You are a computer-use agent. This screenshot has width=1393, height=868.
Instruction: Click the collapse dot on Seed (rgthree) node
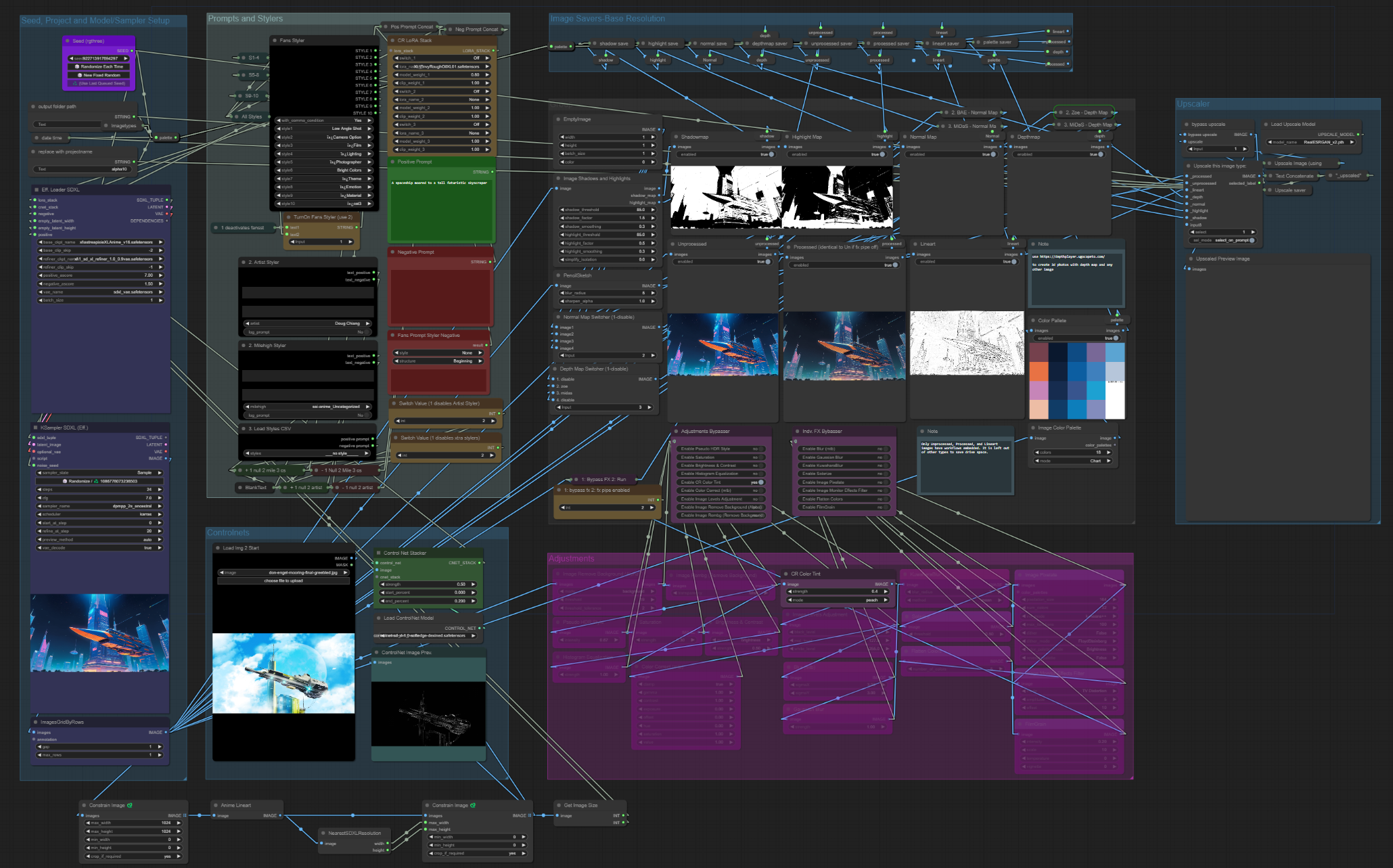68,41
